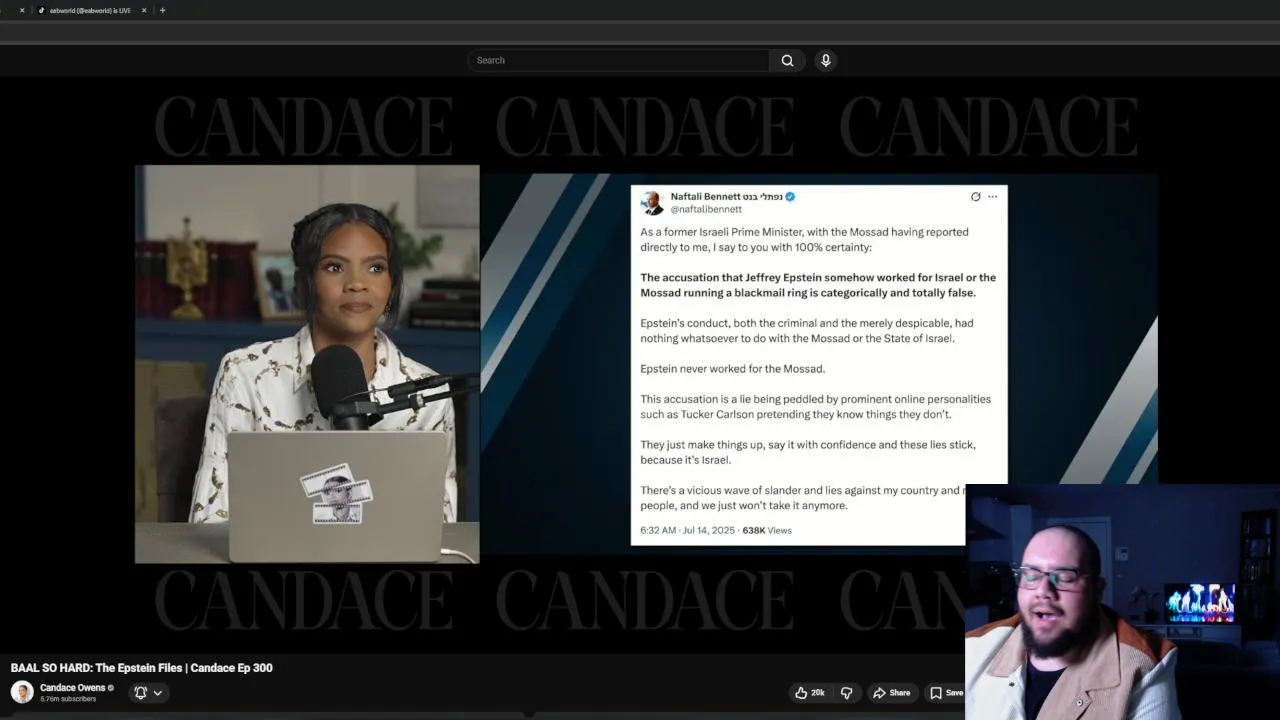
Task: Click the BAAL SO HARD video title
Action: [141, 667]
